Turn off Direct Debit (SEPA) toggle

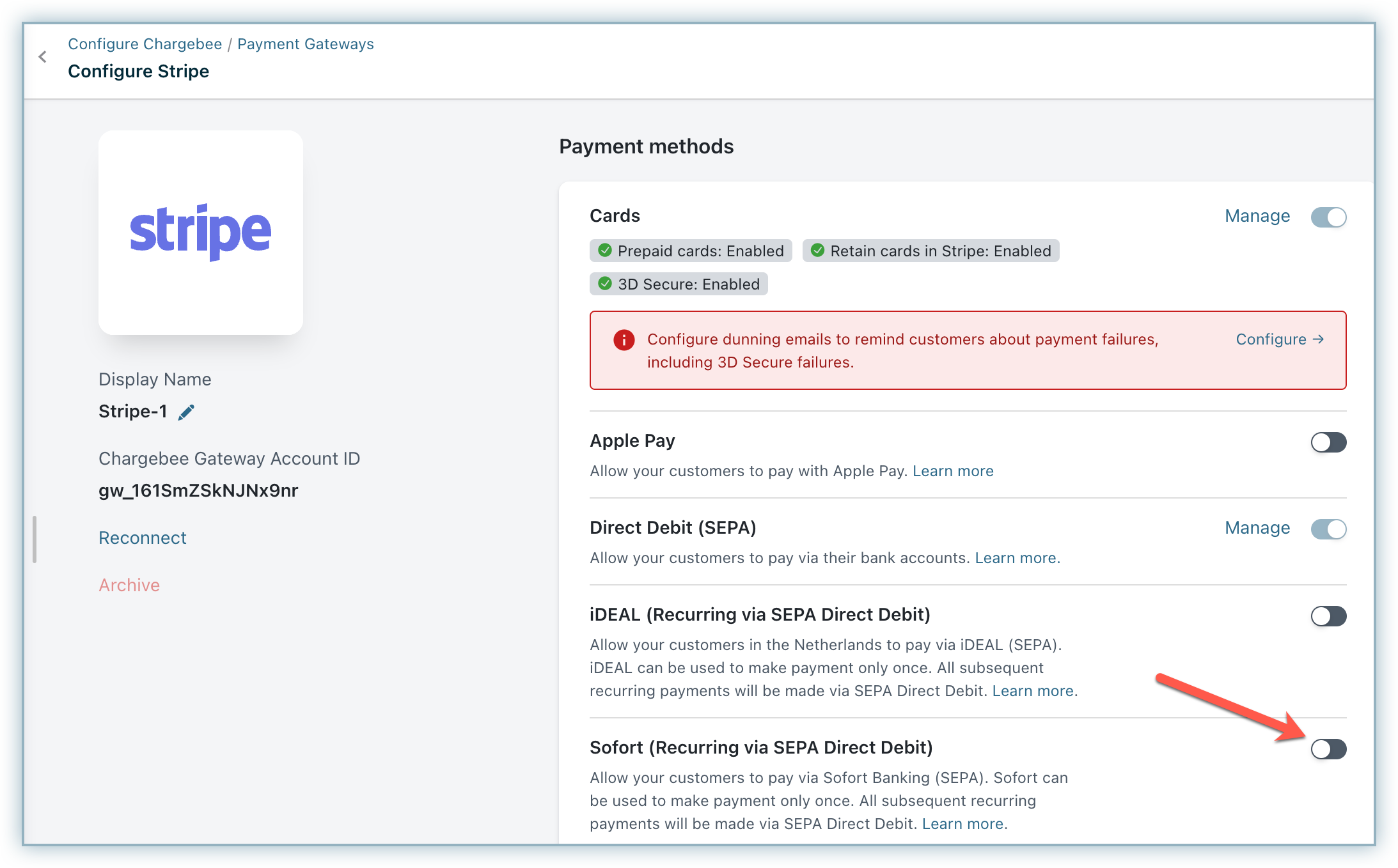(x=1328, y=529)
